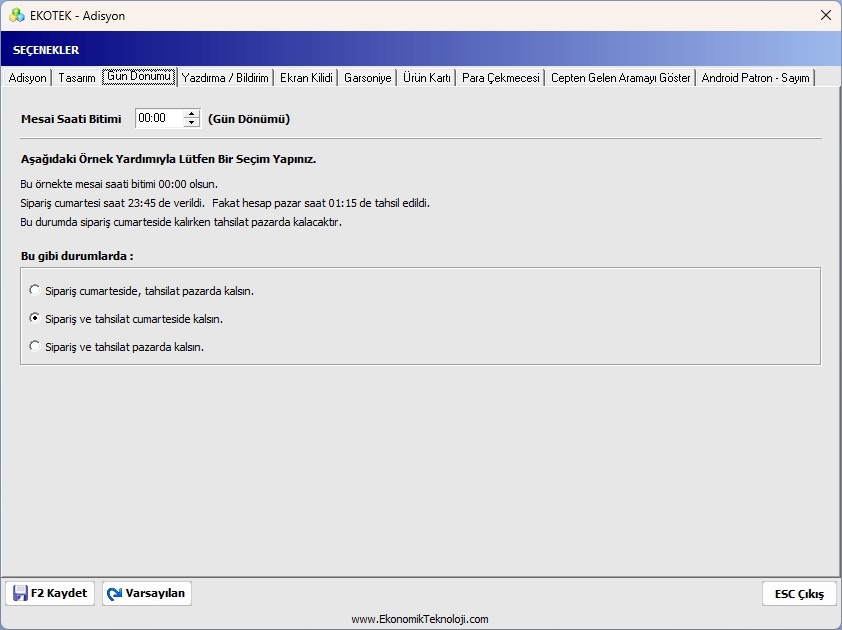Viewport: 842px width, 630px height.
Task: Click the '(Gün Dönümü)' label text
Action: coord(249,119)
